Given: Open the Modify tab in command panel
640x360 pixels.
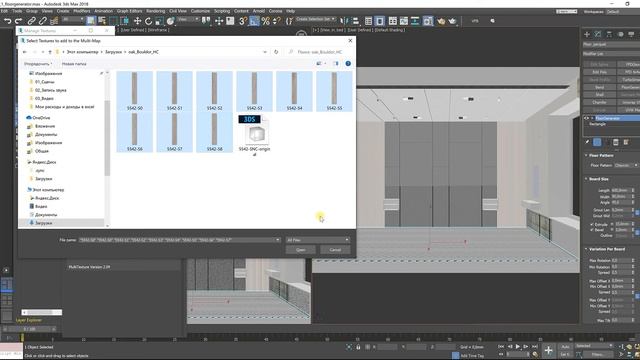Looking at the screenshot, I should tap(598, 34).
